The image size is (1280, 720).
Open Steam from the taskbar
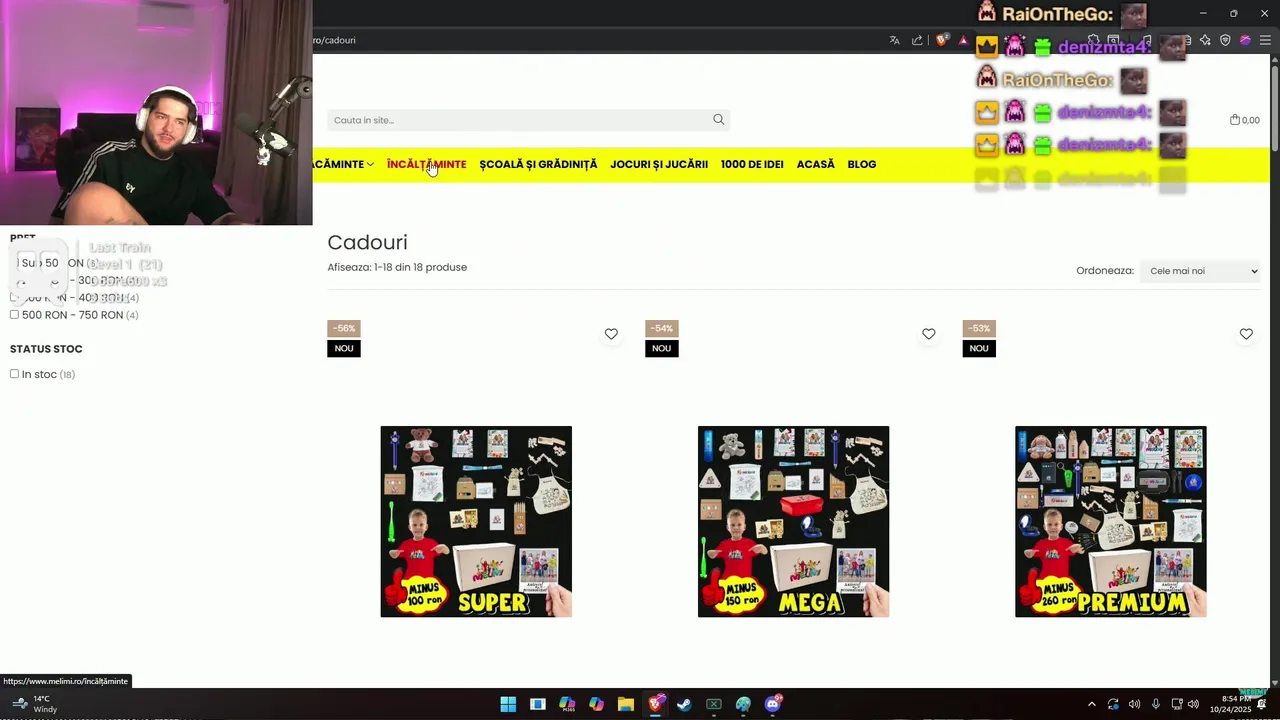coord(684,704)
